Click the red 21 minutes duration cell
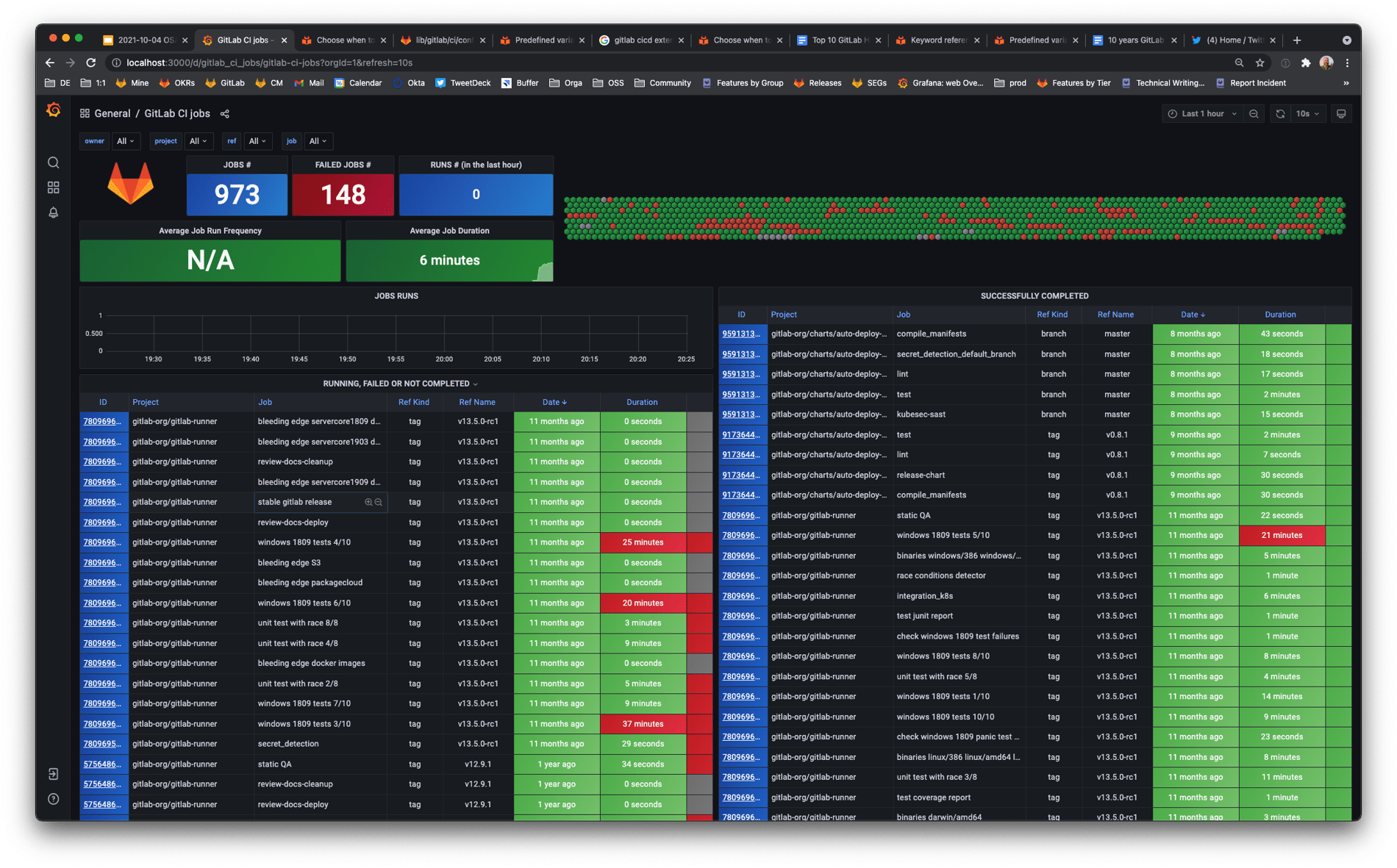Viewport: 1397px width, 868px height. (x=1282, y=536)
